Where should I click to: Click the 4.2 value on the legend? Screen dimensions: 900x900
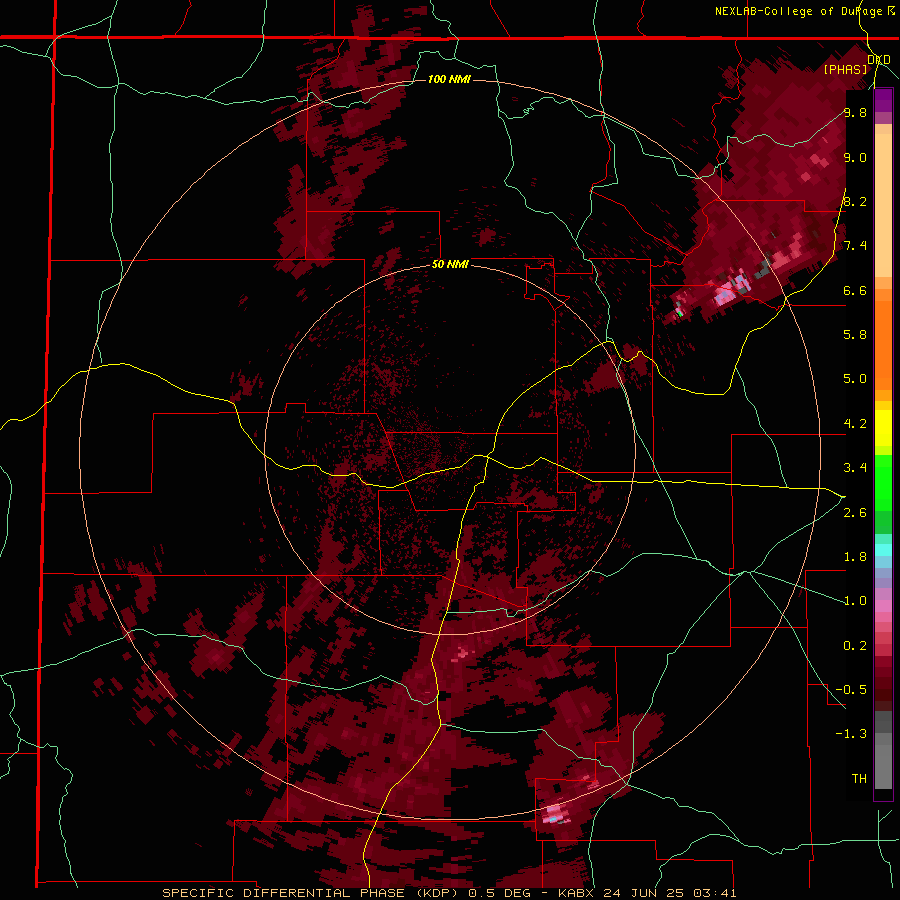pyautogui.click(x=855, y=424)
